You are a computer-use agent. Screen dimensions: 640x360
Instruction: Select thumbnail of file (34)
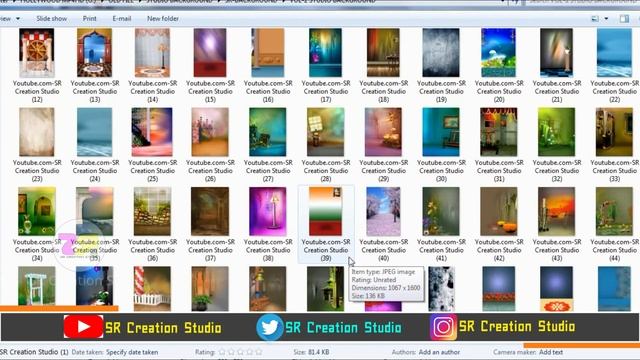click(37, 211)
